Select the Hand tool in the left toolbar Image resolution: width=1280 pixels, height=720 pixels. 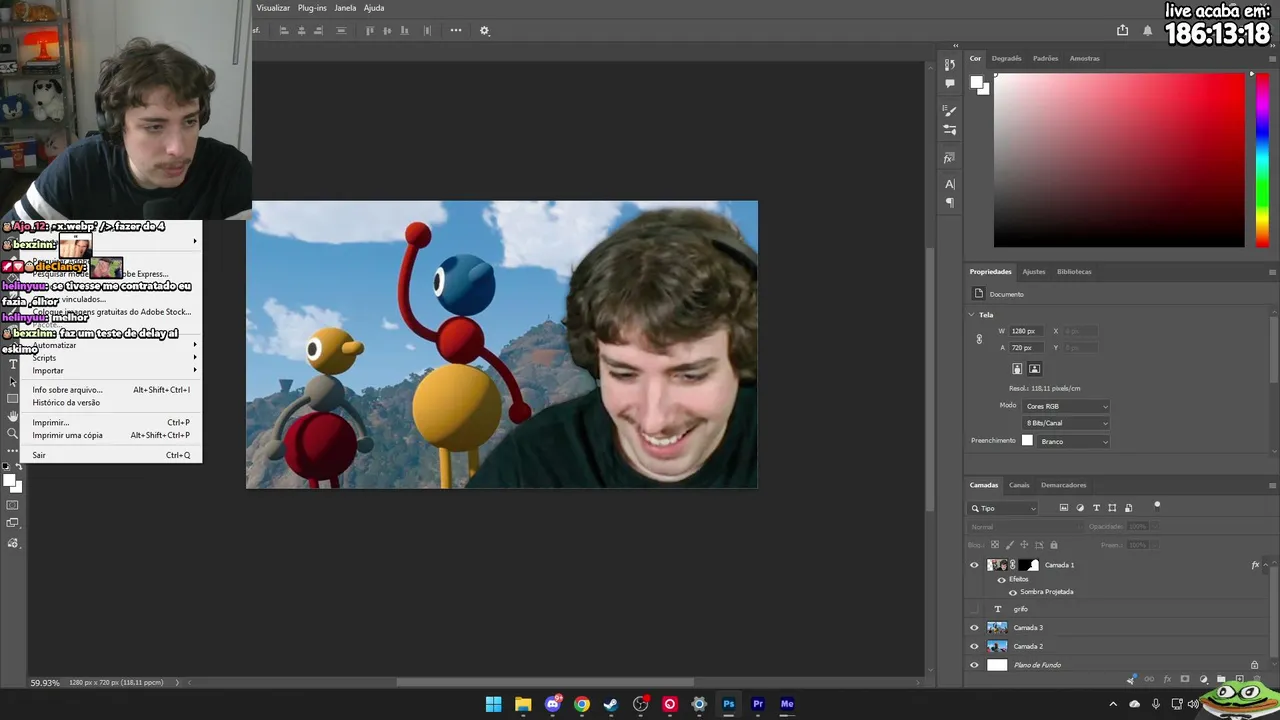(x=13, y=416)
